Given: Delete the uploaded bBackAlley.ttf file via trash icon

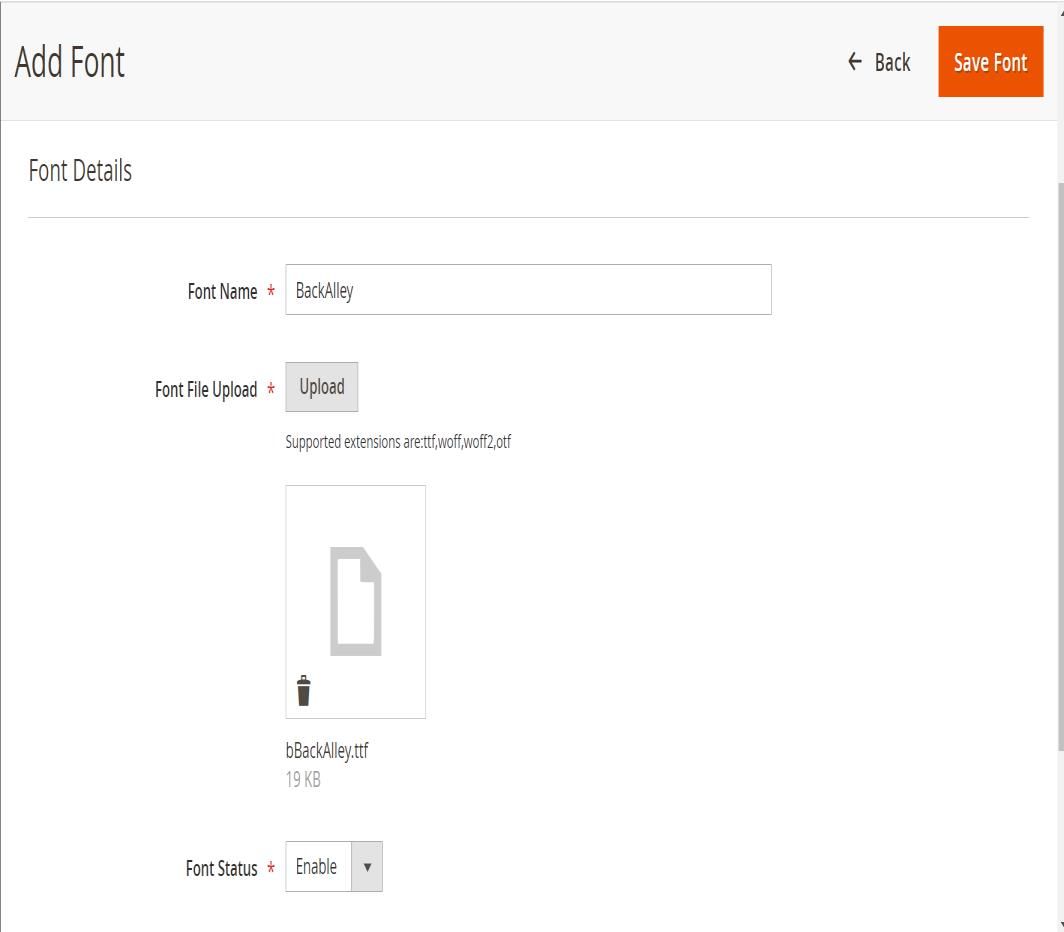Looking at the screenshot, I should click(303, 691).
